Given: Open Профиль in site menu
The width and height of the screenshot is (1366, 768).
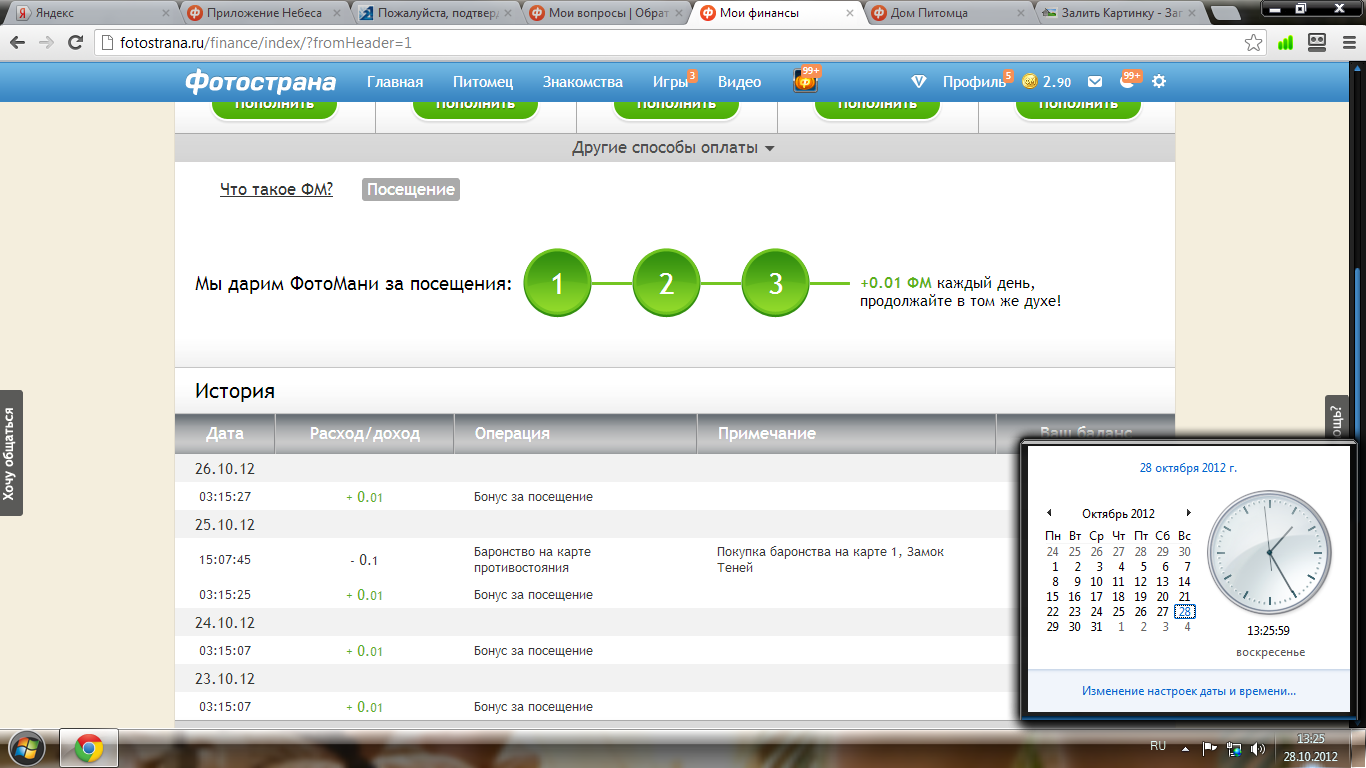Looking at the screenshot, I should [974, 82].
